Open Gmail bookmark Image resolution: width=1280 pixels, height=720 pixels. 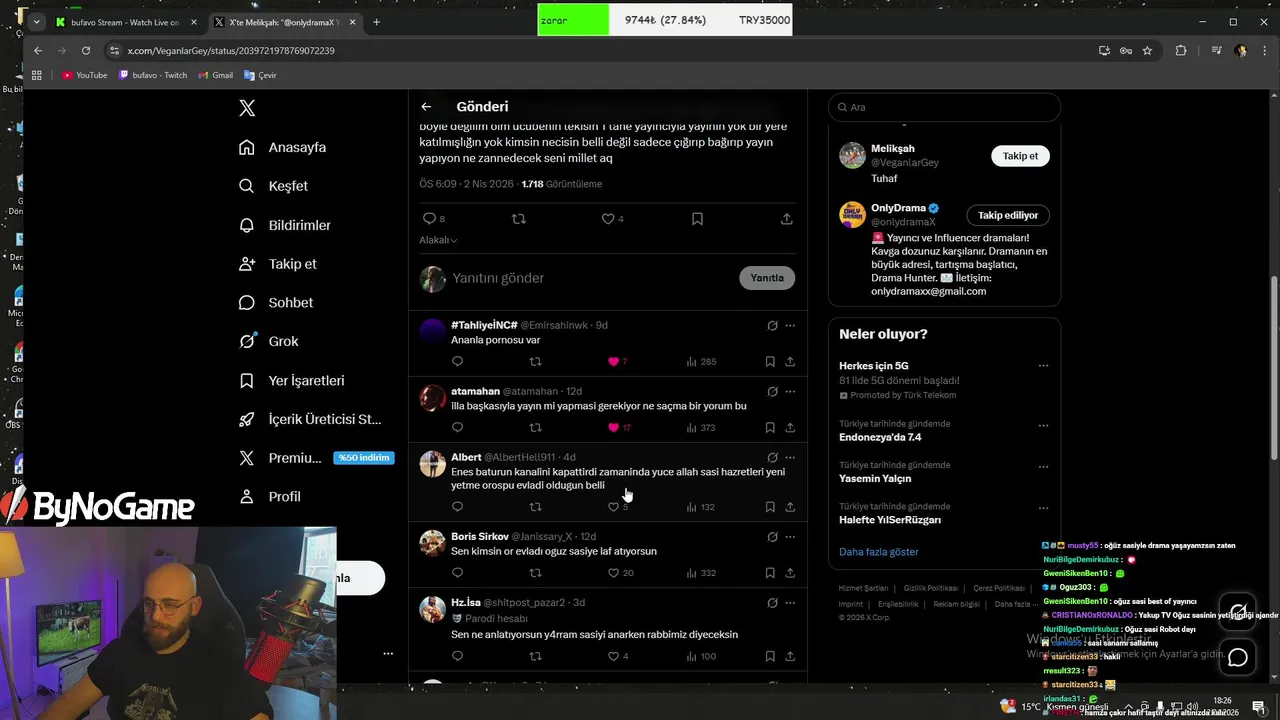pos(215,75)
